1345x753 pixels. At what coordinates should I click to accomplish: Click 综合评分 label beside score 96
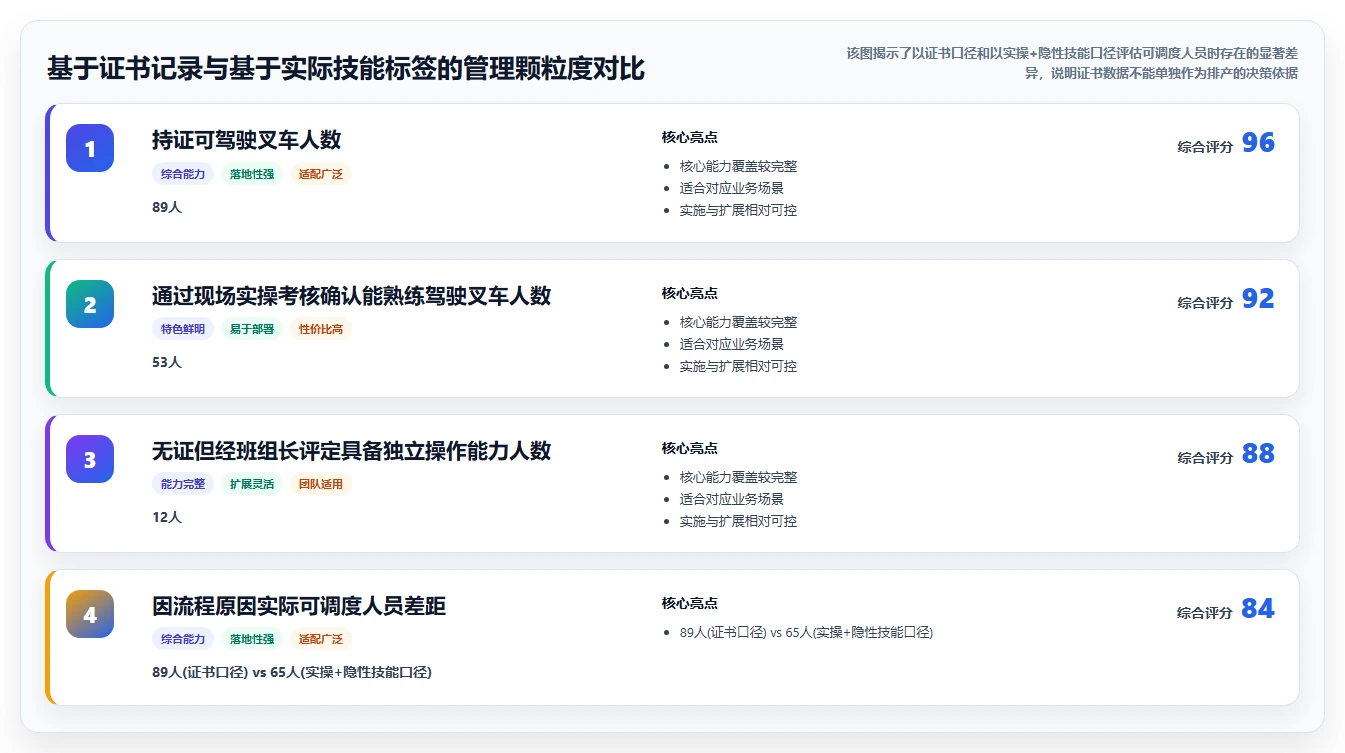[x=1205, y=147]
